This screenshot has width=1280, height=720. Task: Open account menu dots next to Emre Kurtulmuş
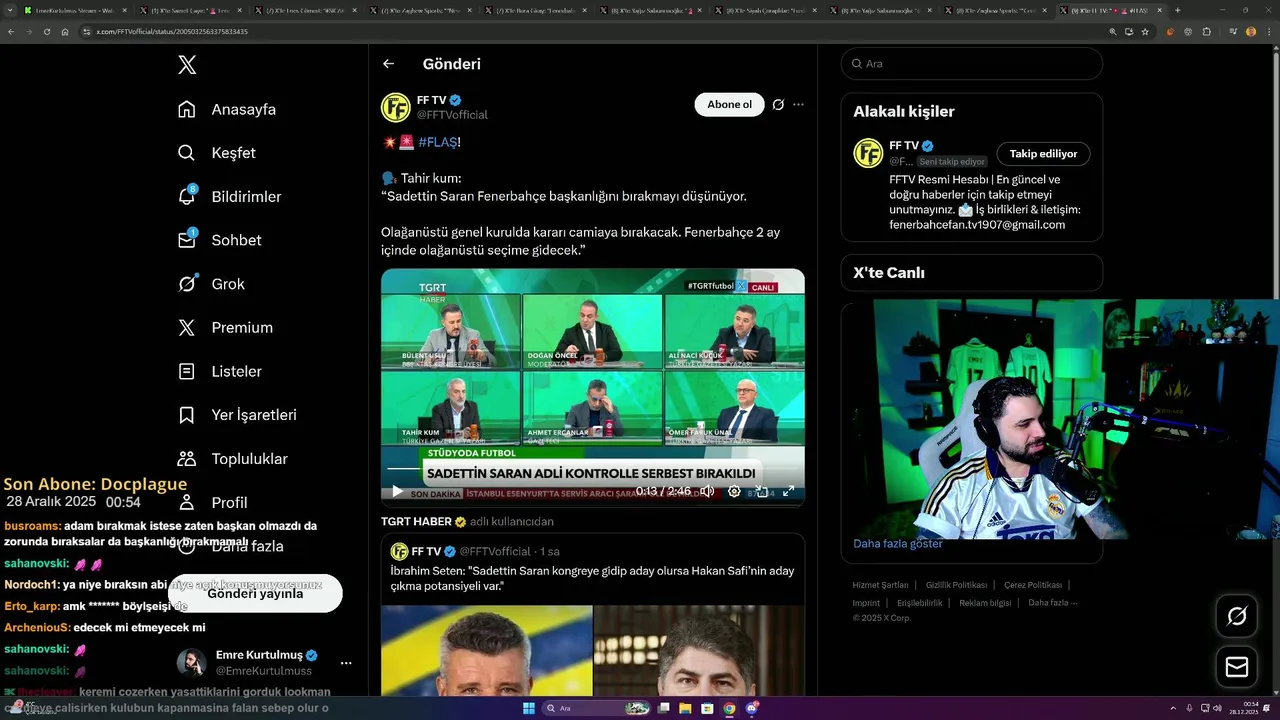(346, 663)
